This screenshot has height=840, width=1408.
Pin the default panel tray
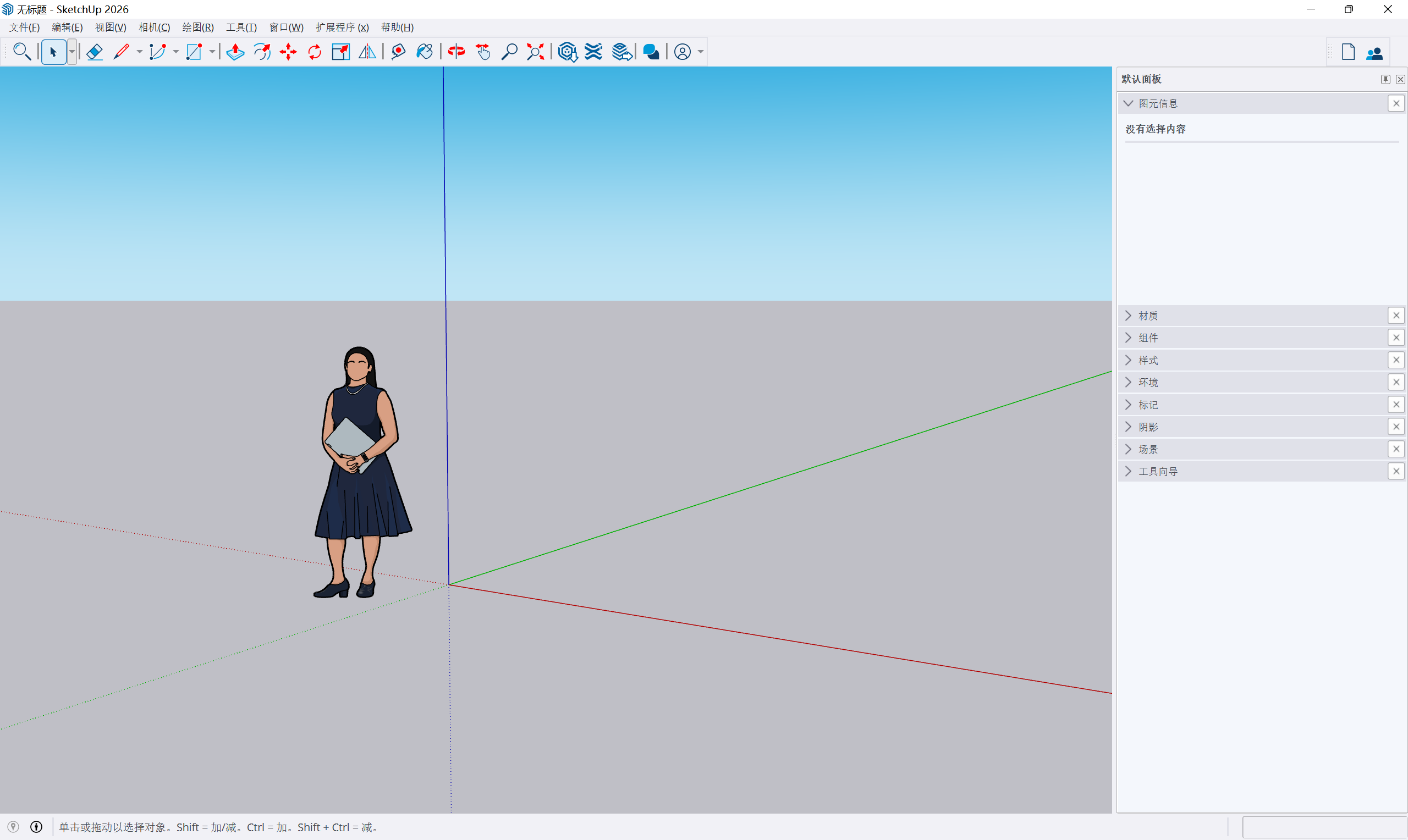(x=1385, y=79)
